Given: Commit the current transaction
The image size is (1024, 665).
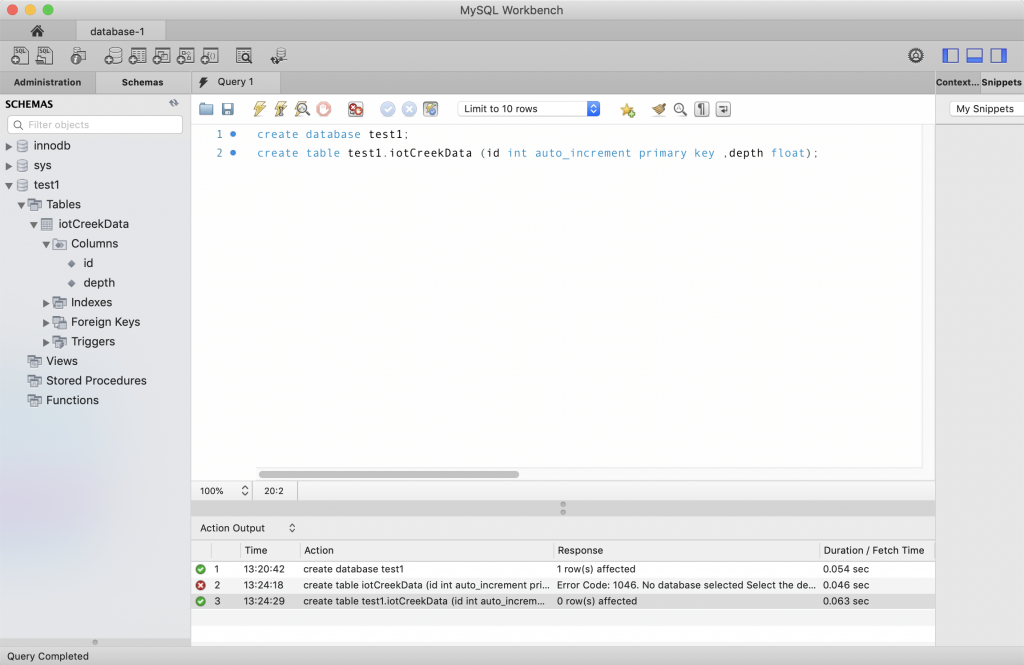Looking at the screenshot, I should point(388,109).
